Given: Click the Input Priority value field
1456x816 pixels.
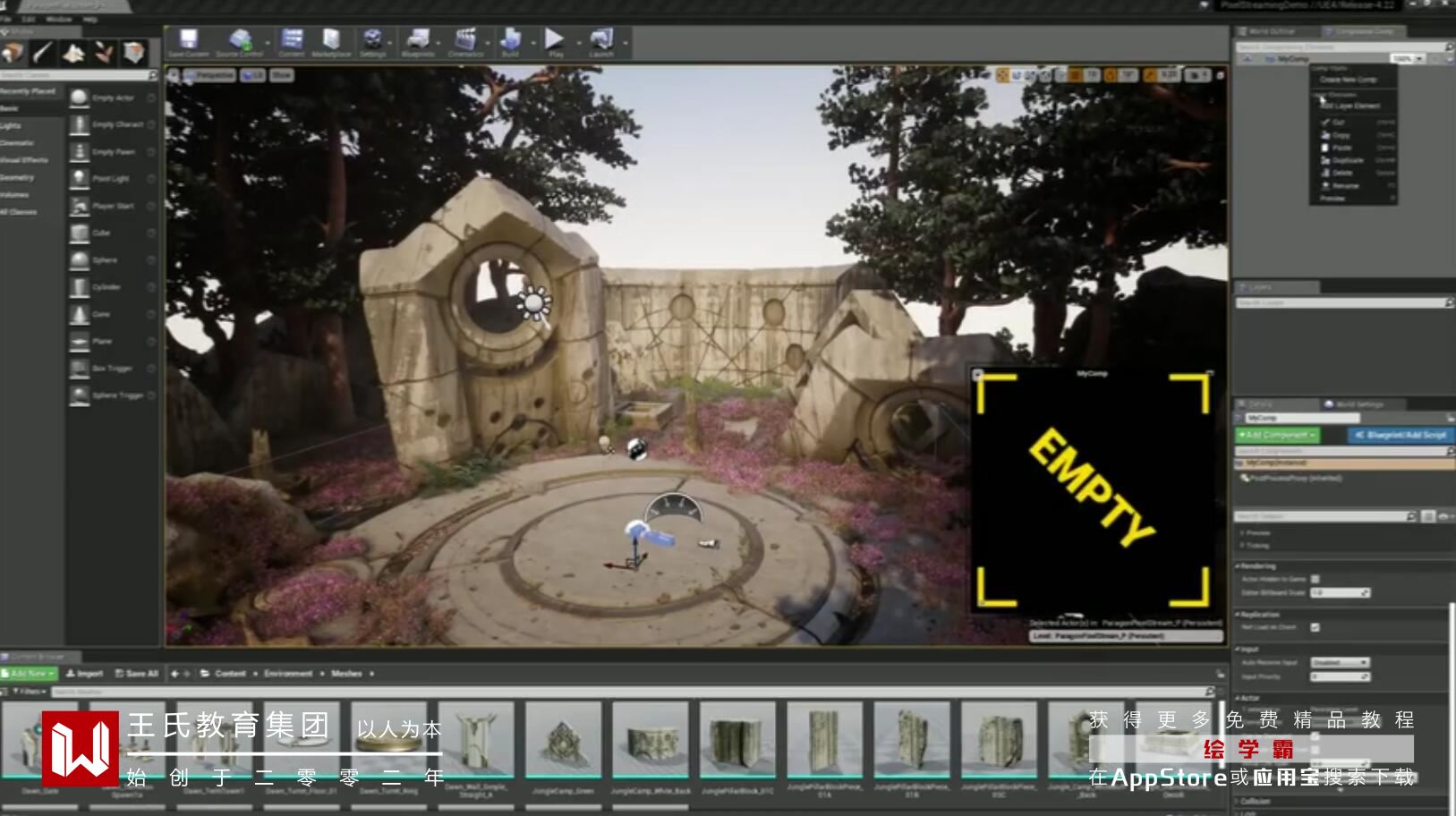Looking at the screenshot, I should 1340,676.
